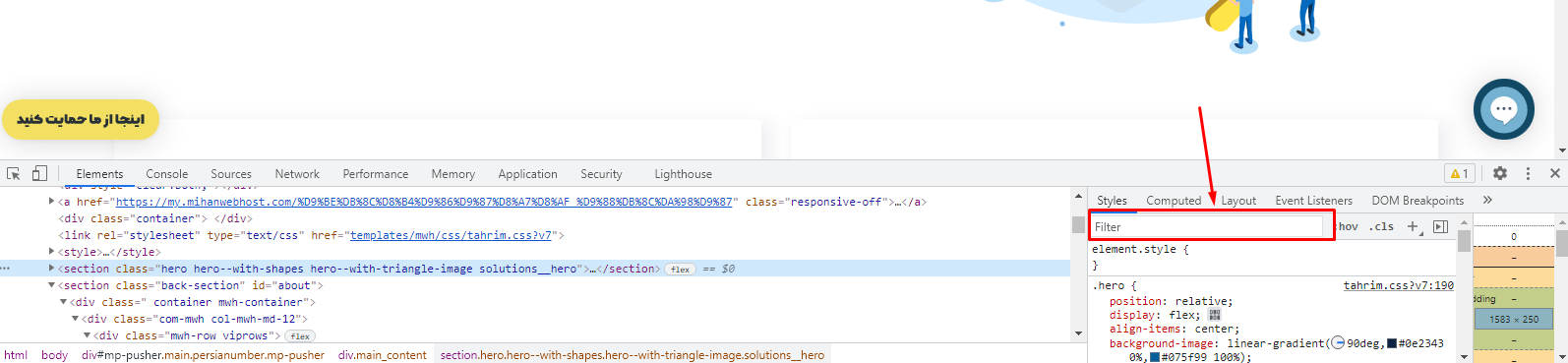
Task: Select the Styles tab
Action: (x=1112, y=201)
